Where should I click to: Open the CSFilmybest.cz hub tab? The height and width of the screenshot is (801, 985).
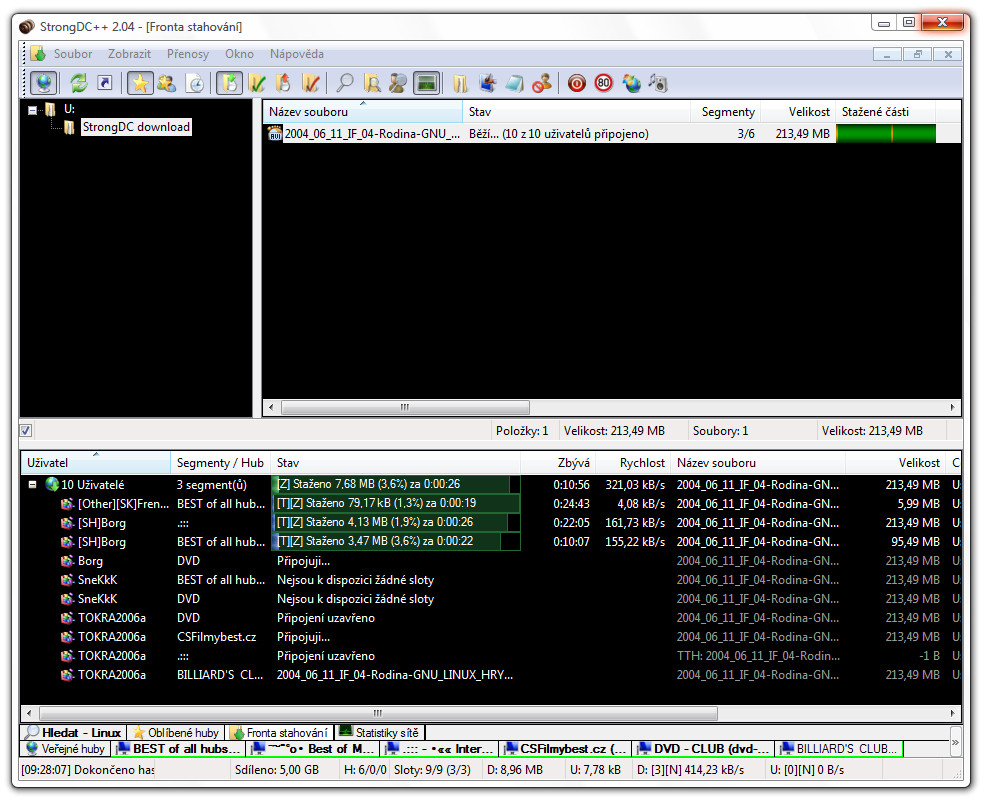coord(565,749)
